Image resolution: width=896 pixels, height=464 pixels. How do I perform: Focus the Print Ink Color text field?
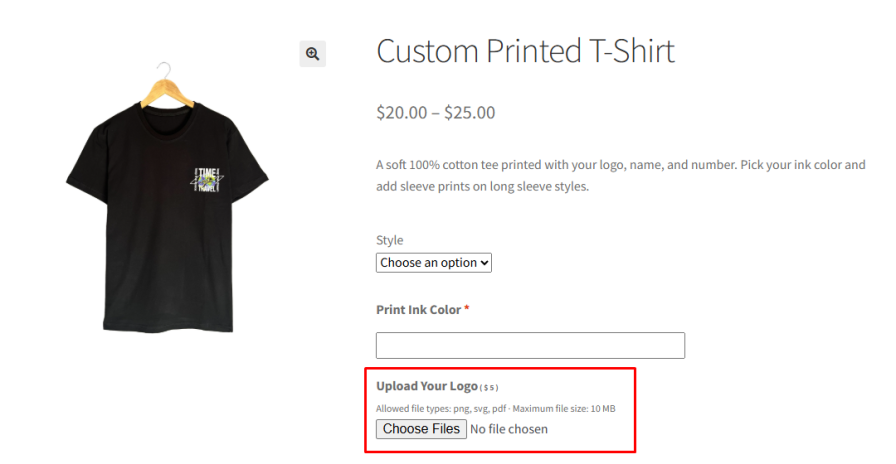[530, 345]
